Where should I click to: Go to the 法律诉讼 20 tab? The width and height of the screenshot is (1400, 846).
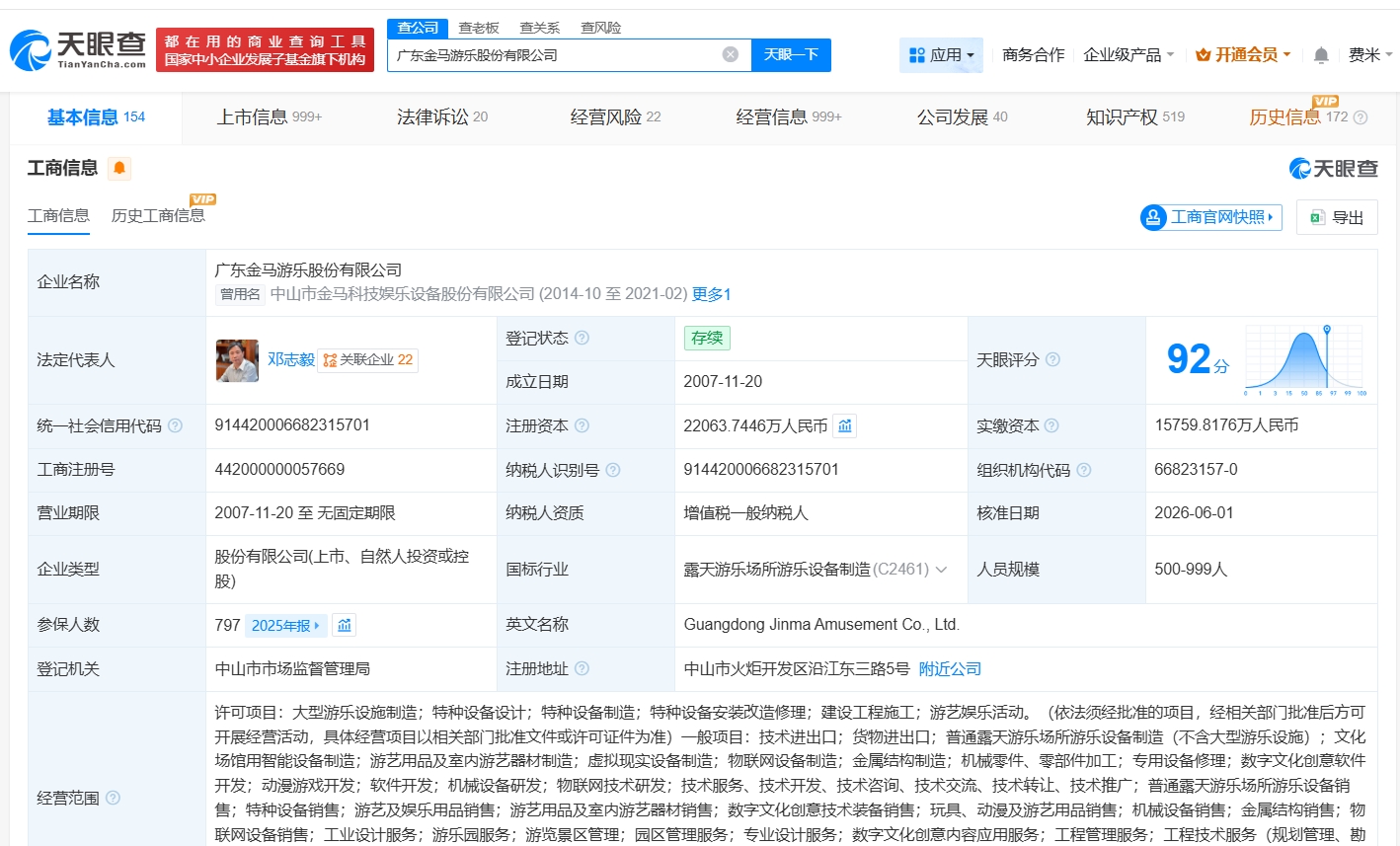tap(442, 117)
